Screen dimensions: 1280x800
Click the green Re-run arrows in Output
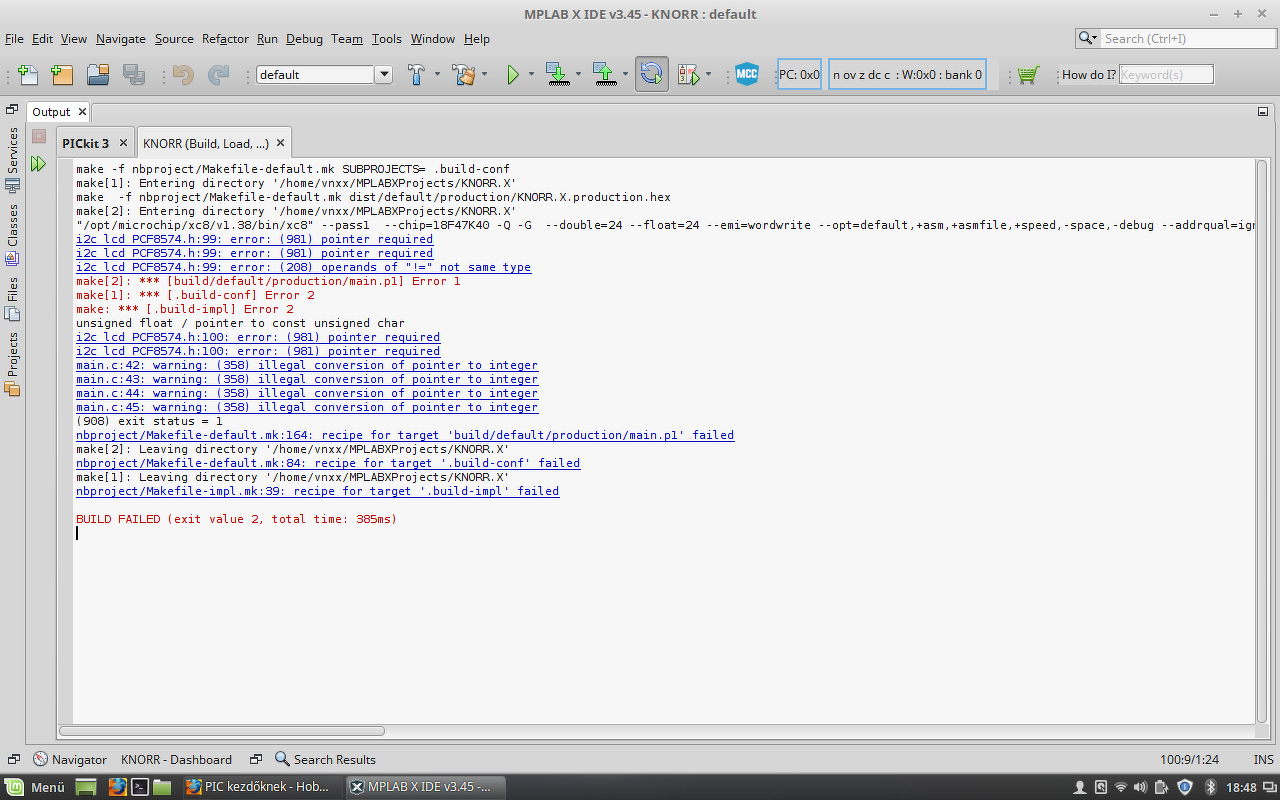39,163
